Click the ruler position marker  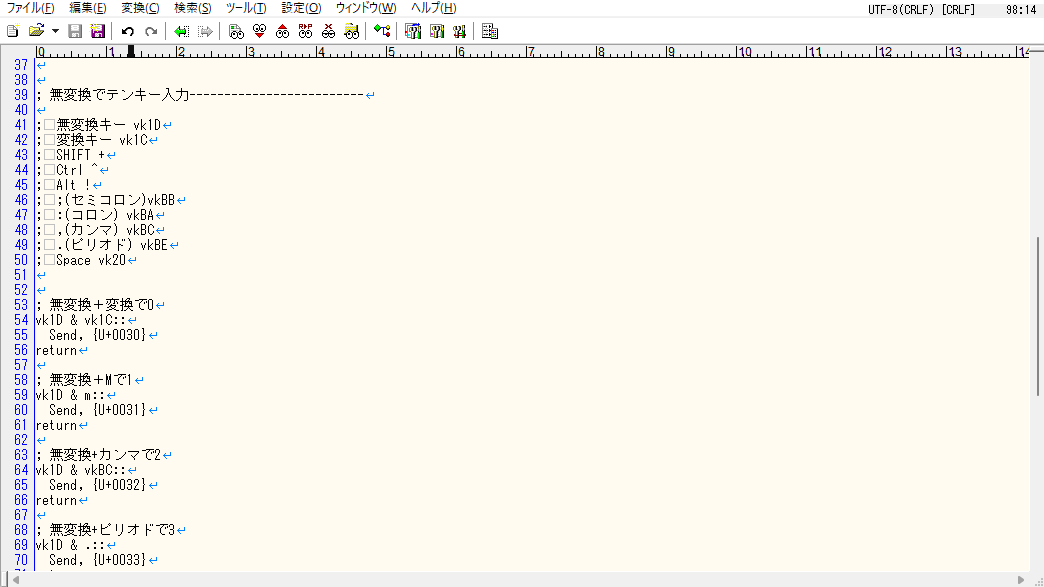pos(131,51)
